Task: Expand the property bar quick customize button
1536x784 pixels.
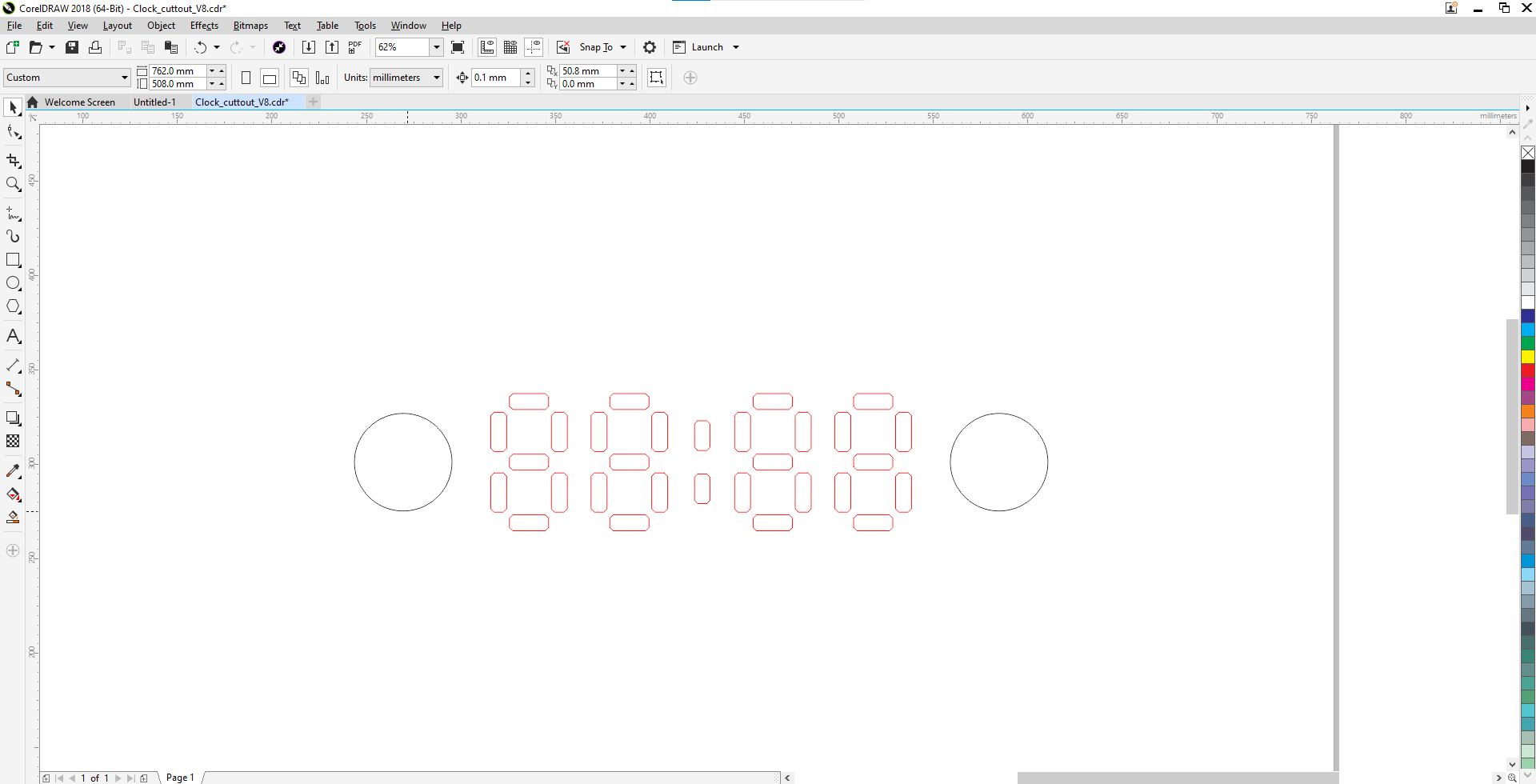Action: click(x=690, y=78)
